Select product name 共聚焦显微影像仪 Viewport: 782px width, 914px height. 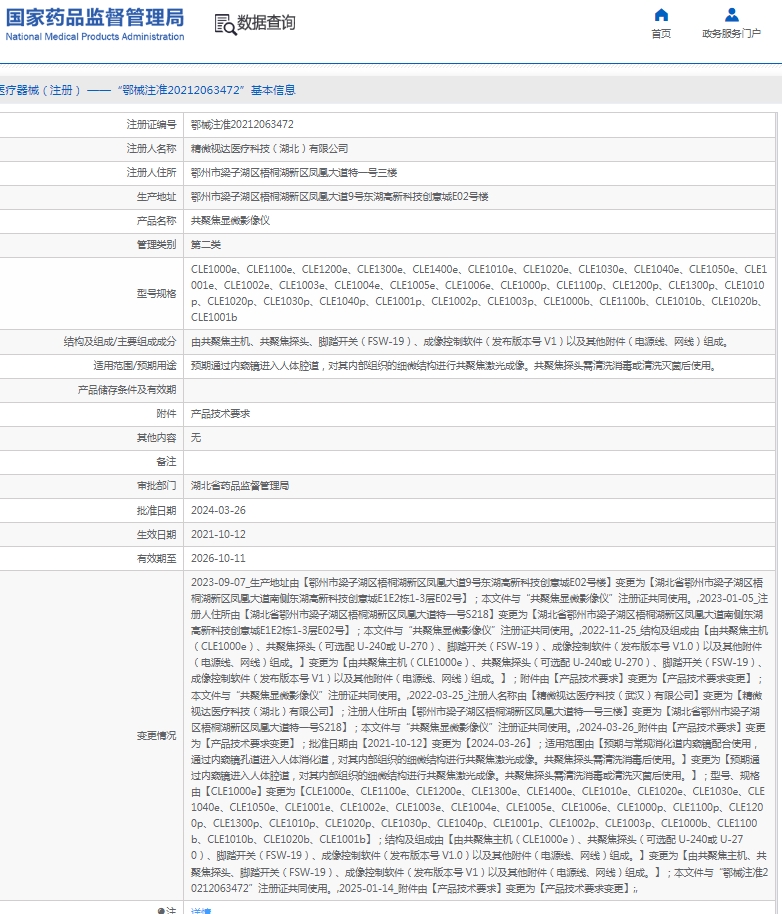tap(230, 220)
